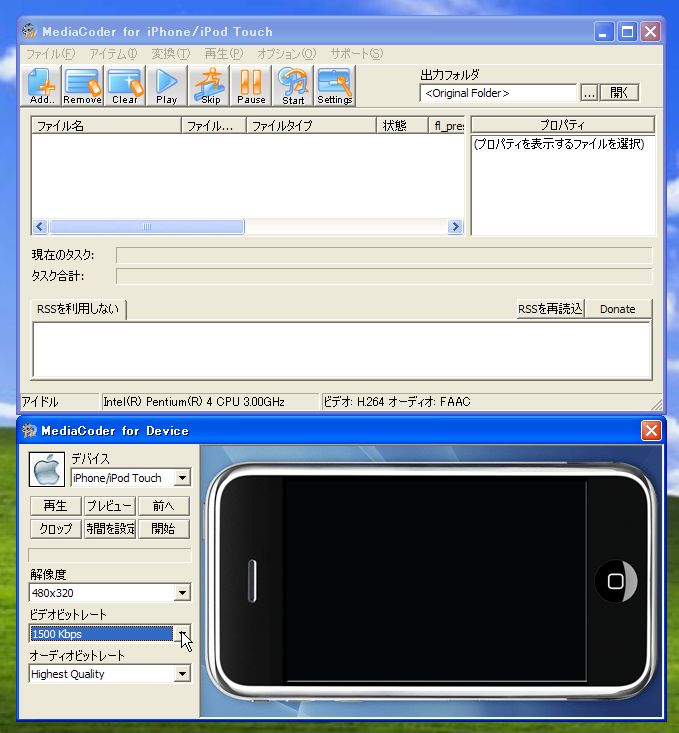The height and width of the screenshot is (733, 679).
Task: Expand the ビデオビットレート 1500 Kbps dropdown
Action: click(182, 634)
